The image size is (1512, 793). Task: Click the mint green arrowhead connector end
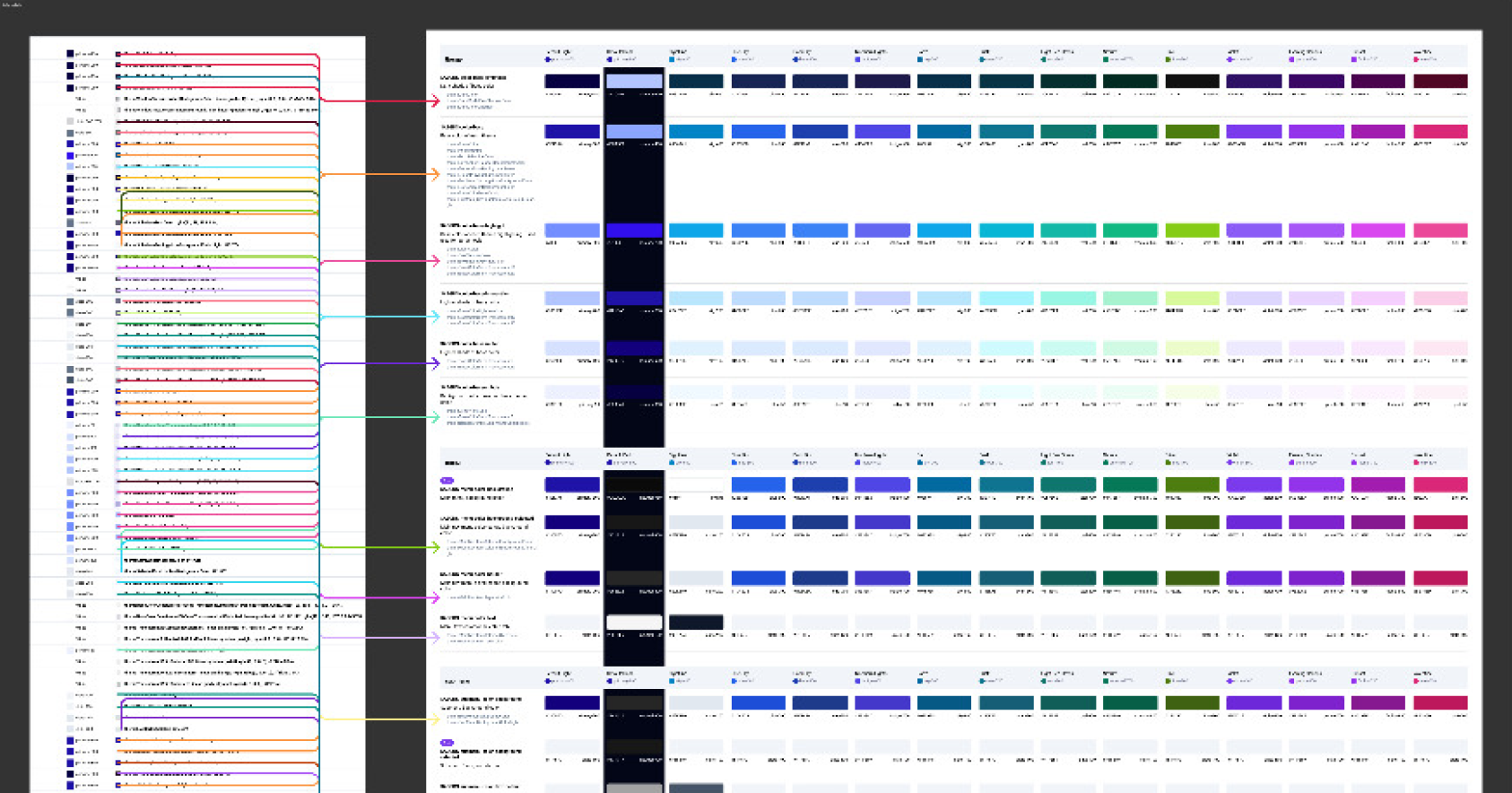436,417
